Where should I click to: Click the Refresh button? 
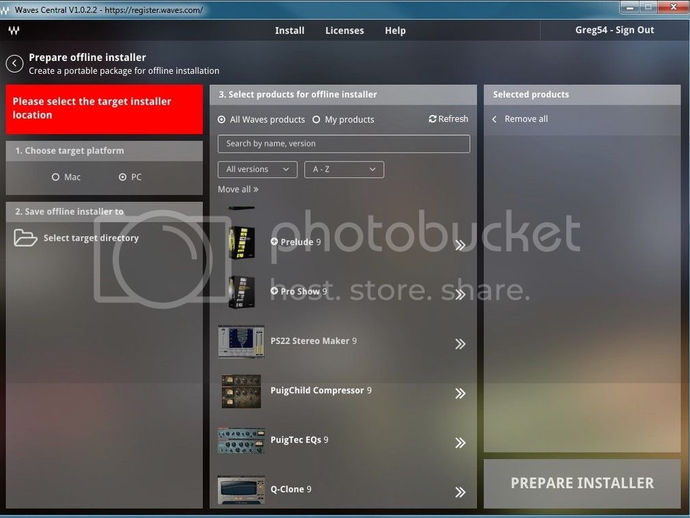[x=448, y=119]
